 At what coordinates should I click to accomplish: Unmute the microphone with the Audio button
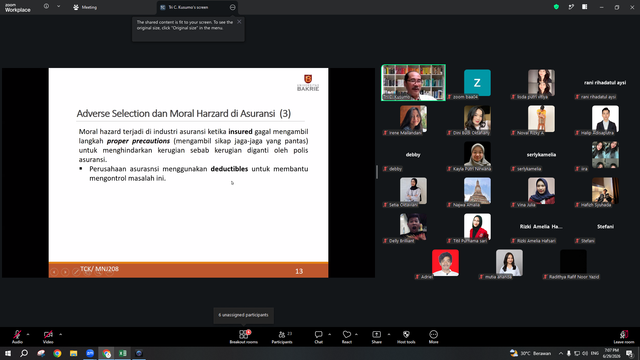click(17, 336)
